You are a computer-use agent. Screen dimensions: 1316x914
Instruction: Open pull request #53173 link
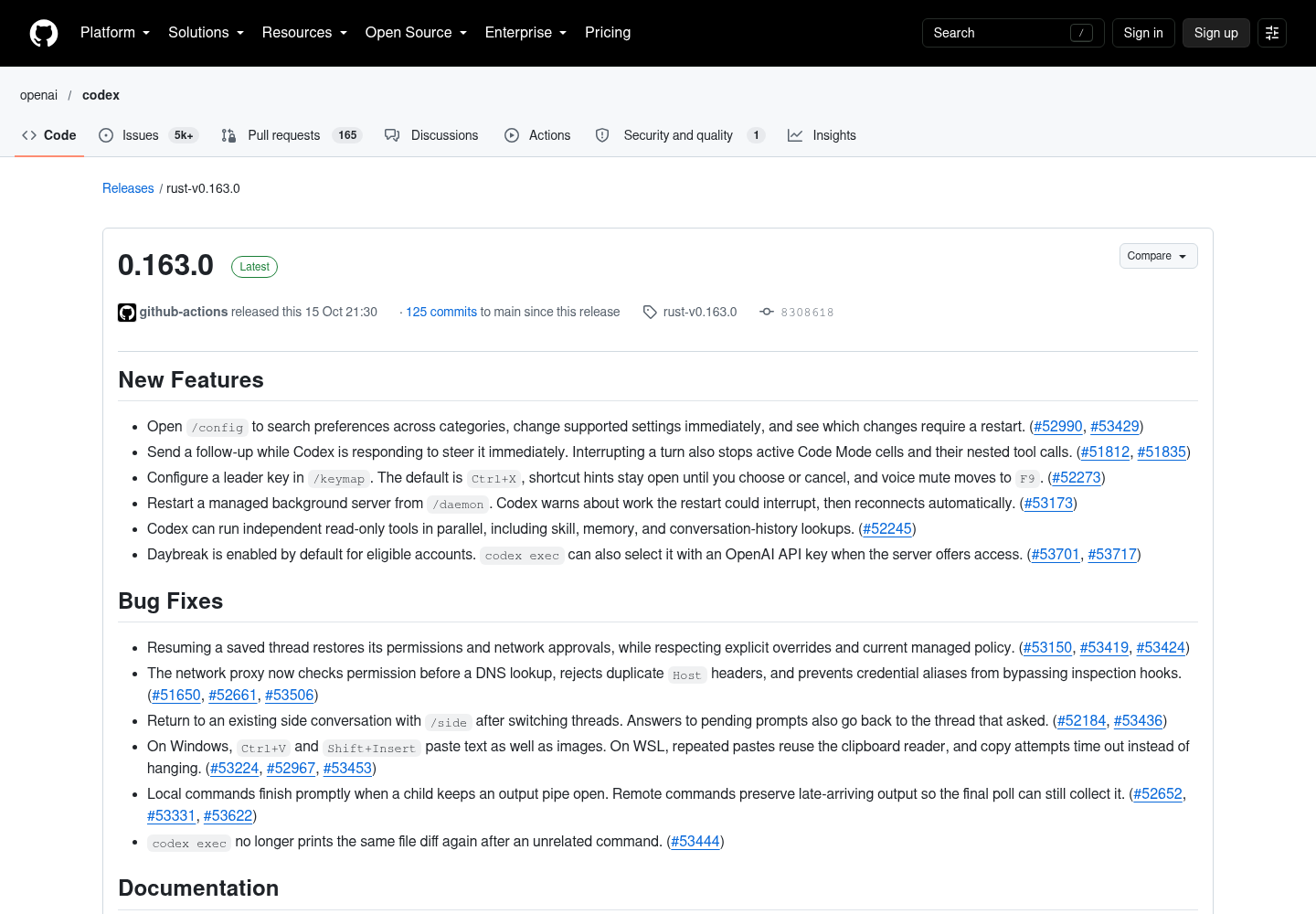pyautogui.click(x=1048, y=504)
